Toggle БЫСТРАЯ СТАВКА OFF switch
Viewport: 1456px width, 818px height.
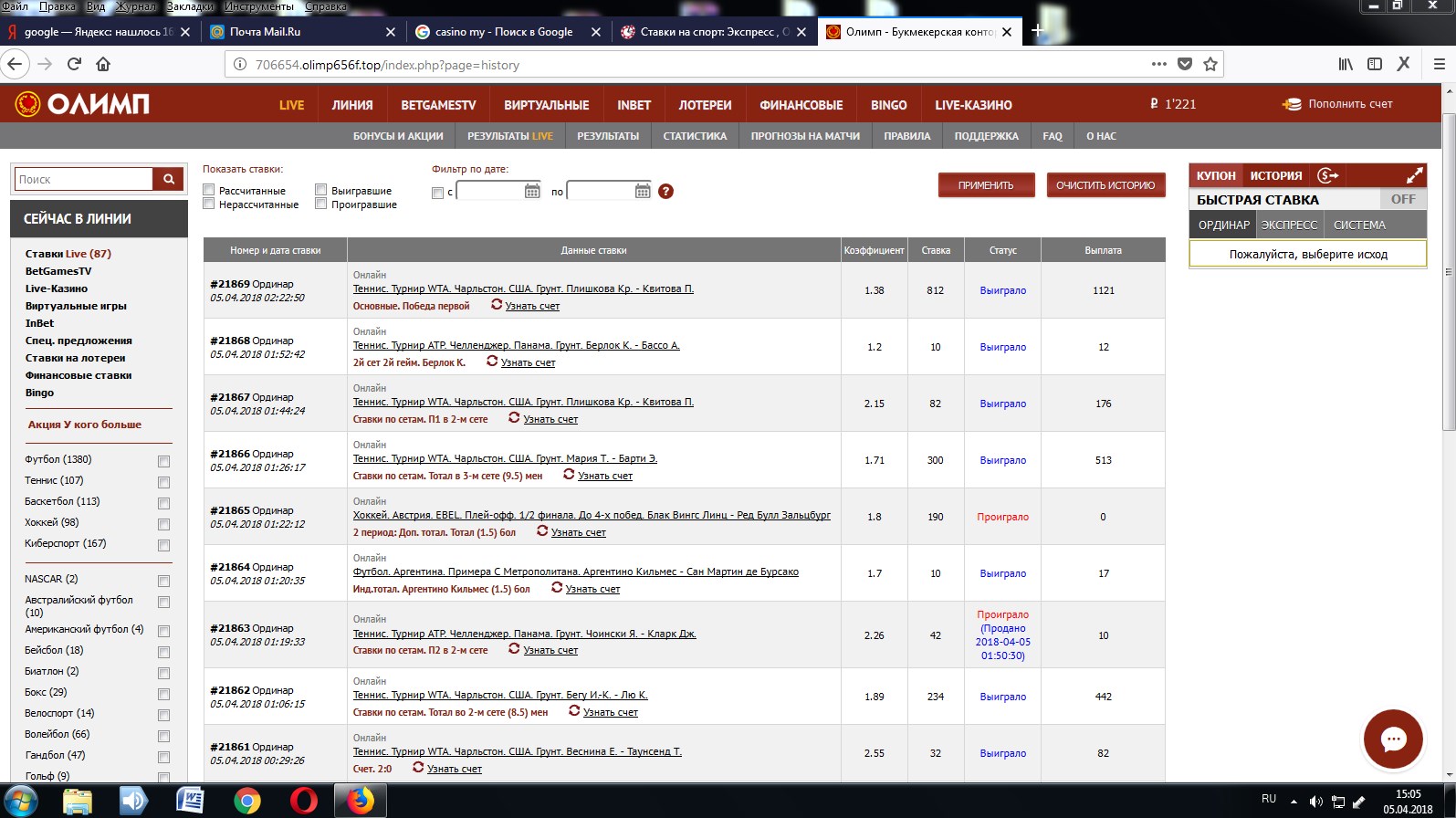point(1402,199)
